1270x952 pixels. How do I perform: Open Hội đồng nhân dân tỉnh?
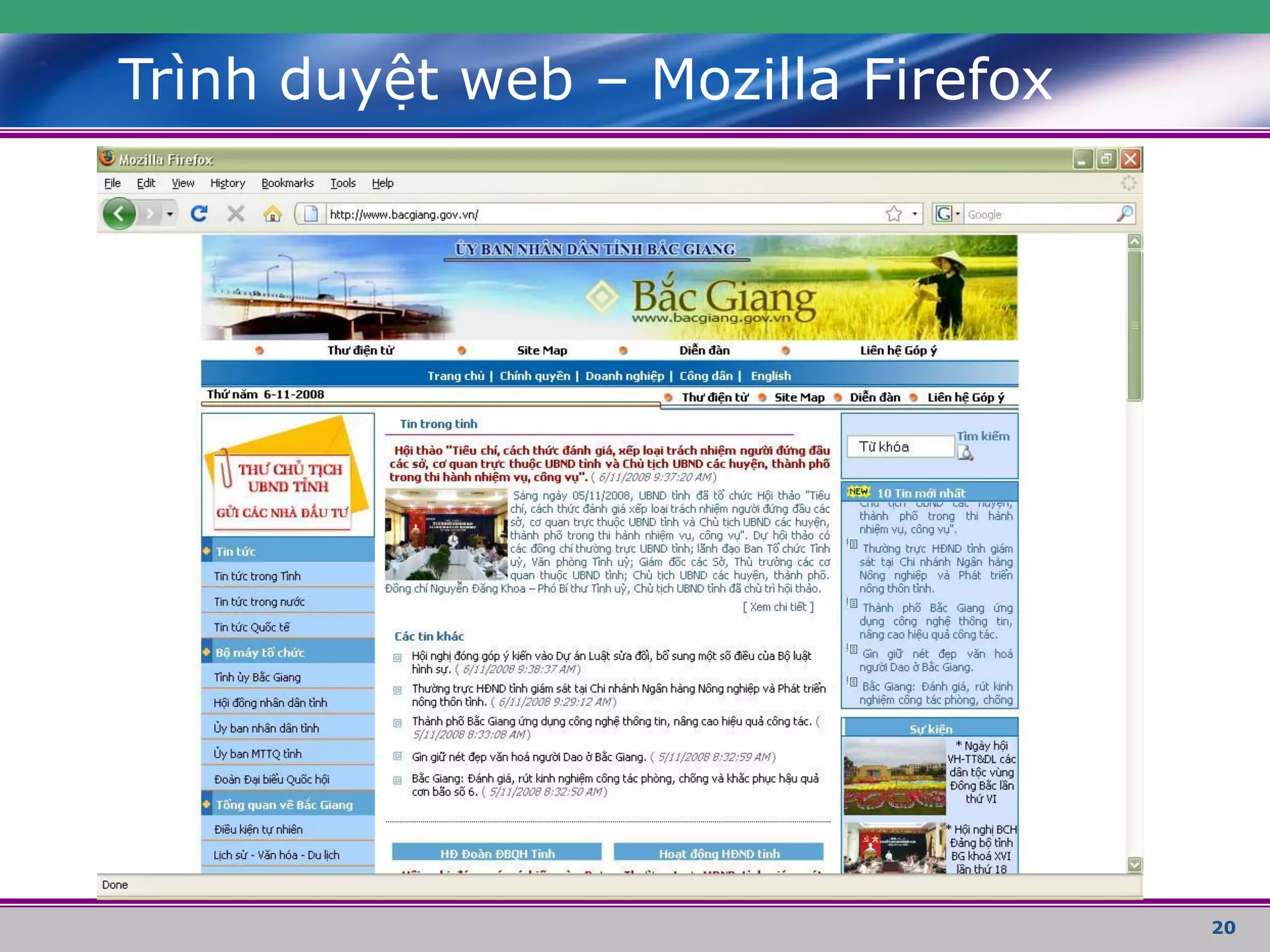coord(270,703)
